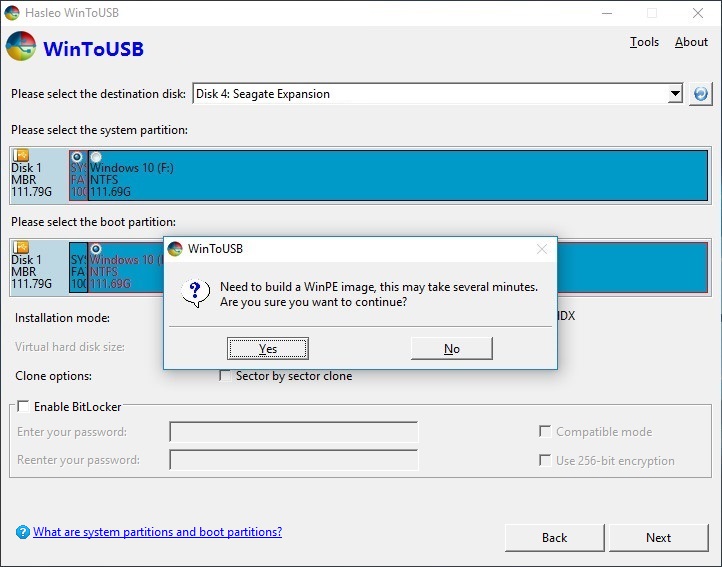The image size is (722, 567).
Task: Click the SYS FAT partition in boot list
Action: point(78,267)
